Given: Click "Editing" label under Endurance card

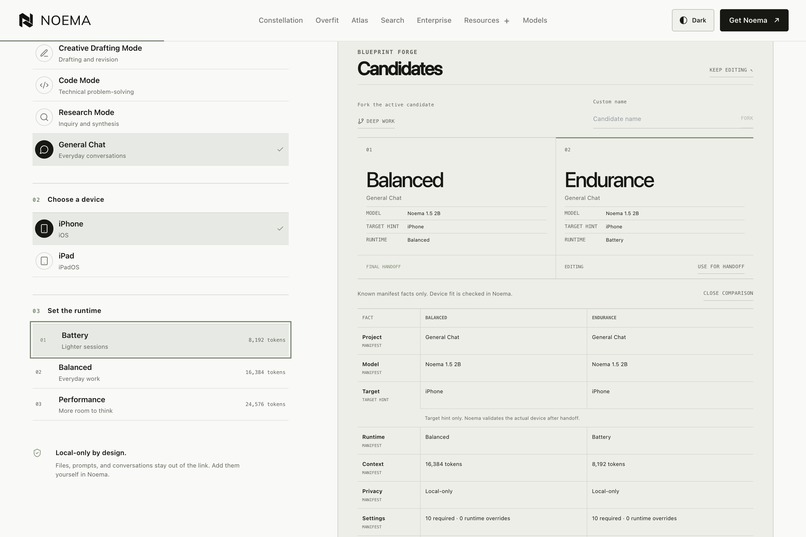Looking at the screenshot, I should pyautogui.click(x=574, y=267).
